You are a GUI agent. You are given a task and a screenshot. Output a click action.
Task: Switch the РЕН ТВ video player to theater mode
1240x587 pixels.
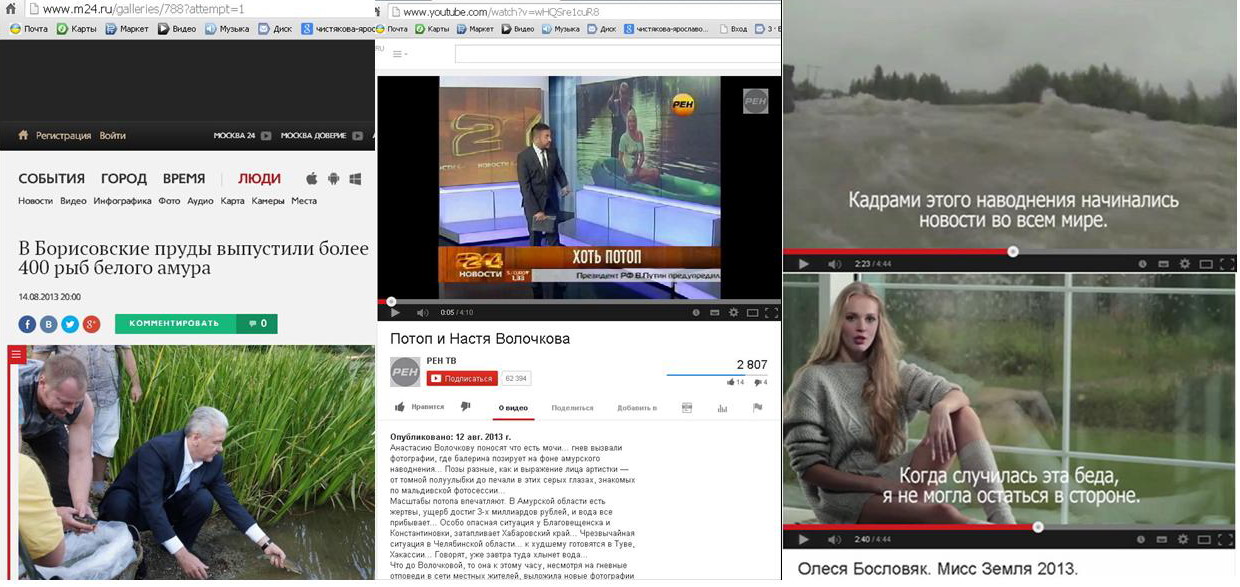pos(752,313)
